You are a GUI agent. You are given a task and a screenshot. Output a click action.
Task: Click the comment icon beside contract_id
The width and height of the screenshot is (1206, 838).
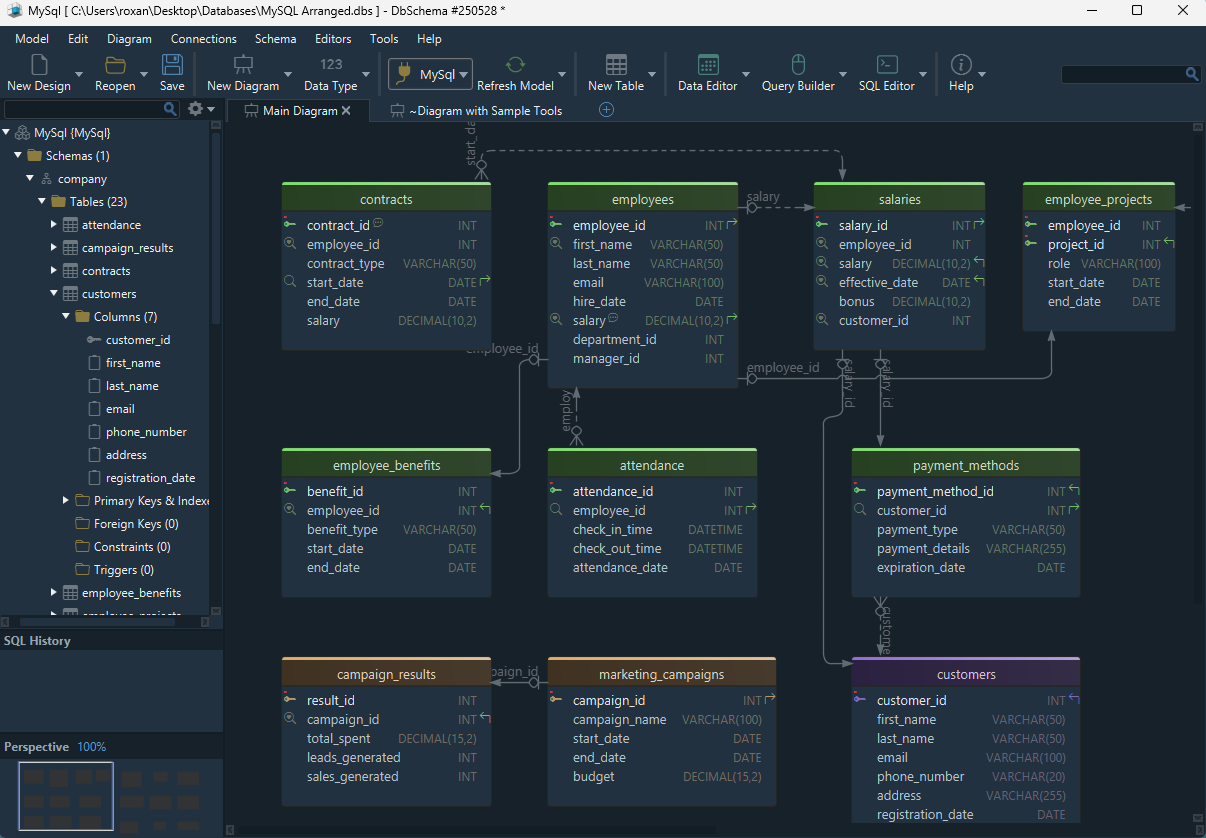378,223
